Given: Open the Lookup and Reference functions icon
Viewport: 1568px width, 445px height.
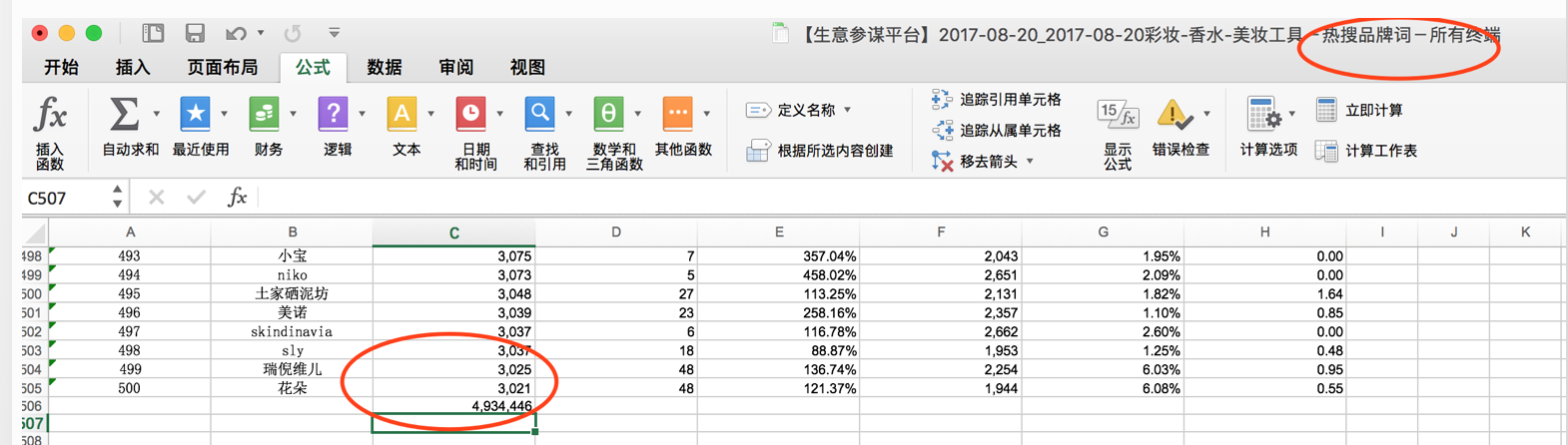Looking at the screenshot, I should coord(539,114).
